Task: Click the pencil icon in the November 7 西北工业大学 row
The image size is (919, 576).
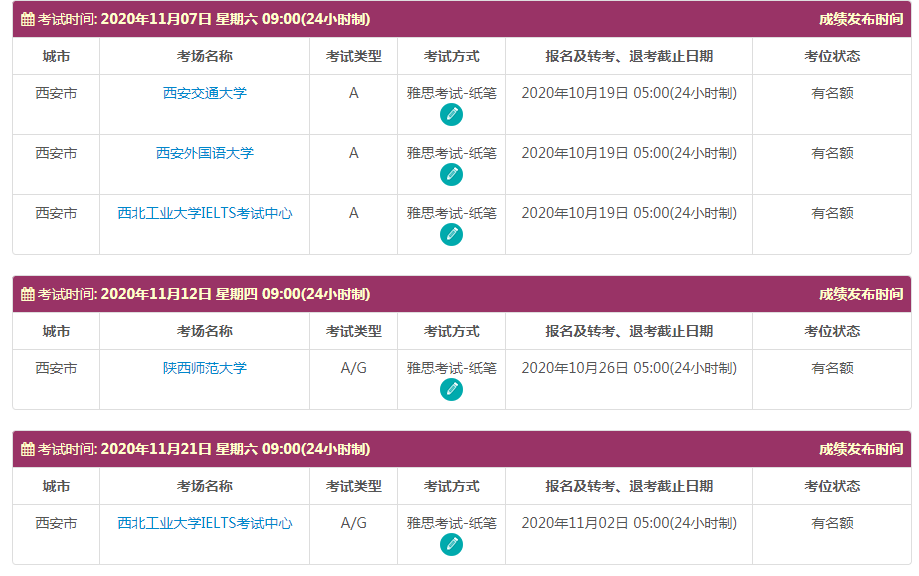Action: pyautogui.click(x=451, y=234)
